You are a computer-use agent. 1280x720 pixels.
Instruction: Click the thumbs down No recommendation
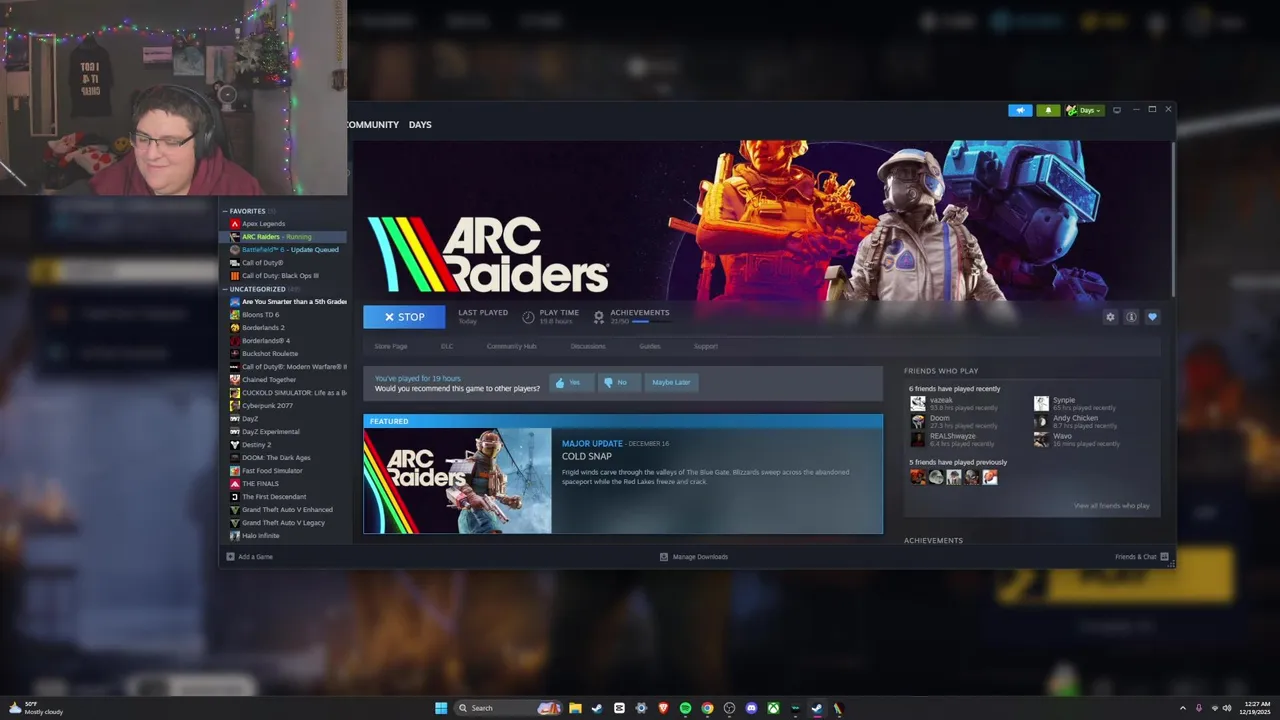619,382
